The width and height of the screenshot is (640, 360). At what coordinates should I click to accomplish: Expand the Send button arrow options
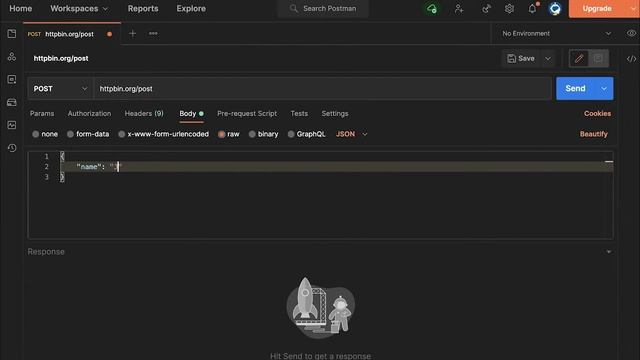pos(604,89)
